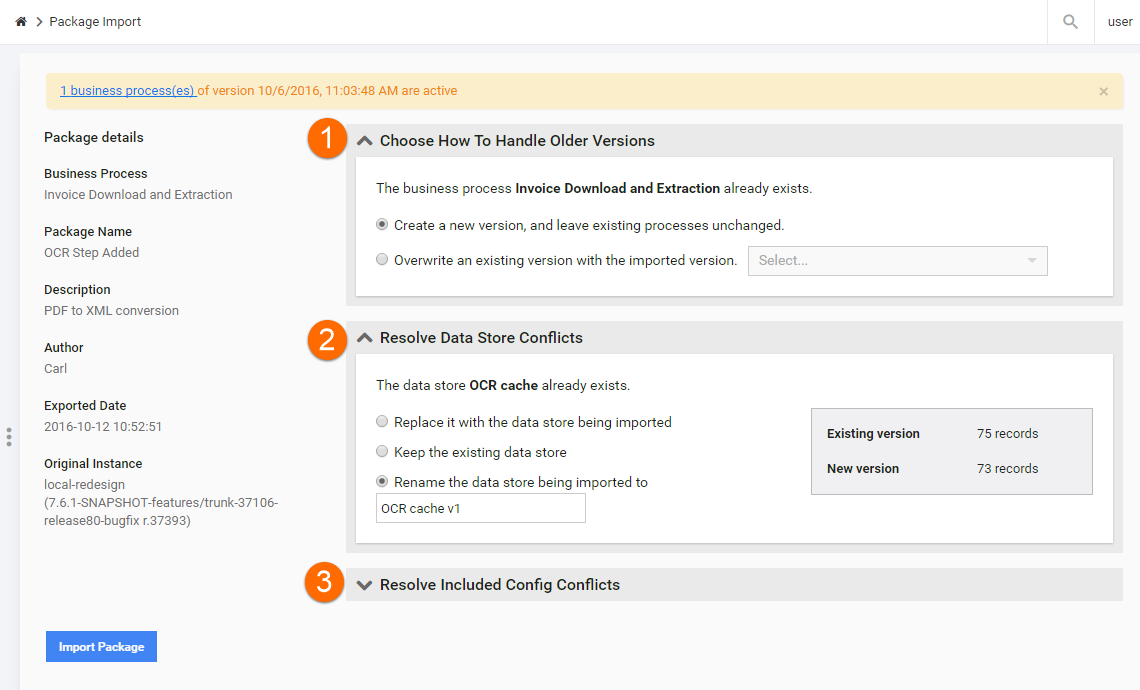
Task: Open the version Select... dropdown
Action: click(897, 261)
